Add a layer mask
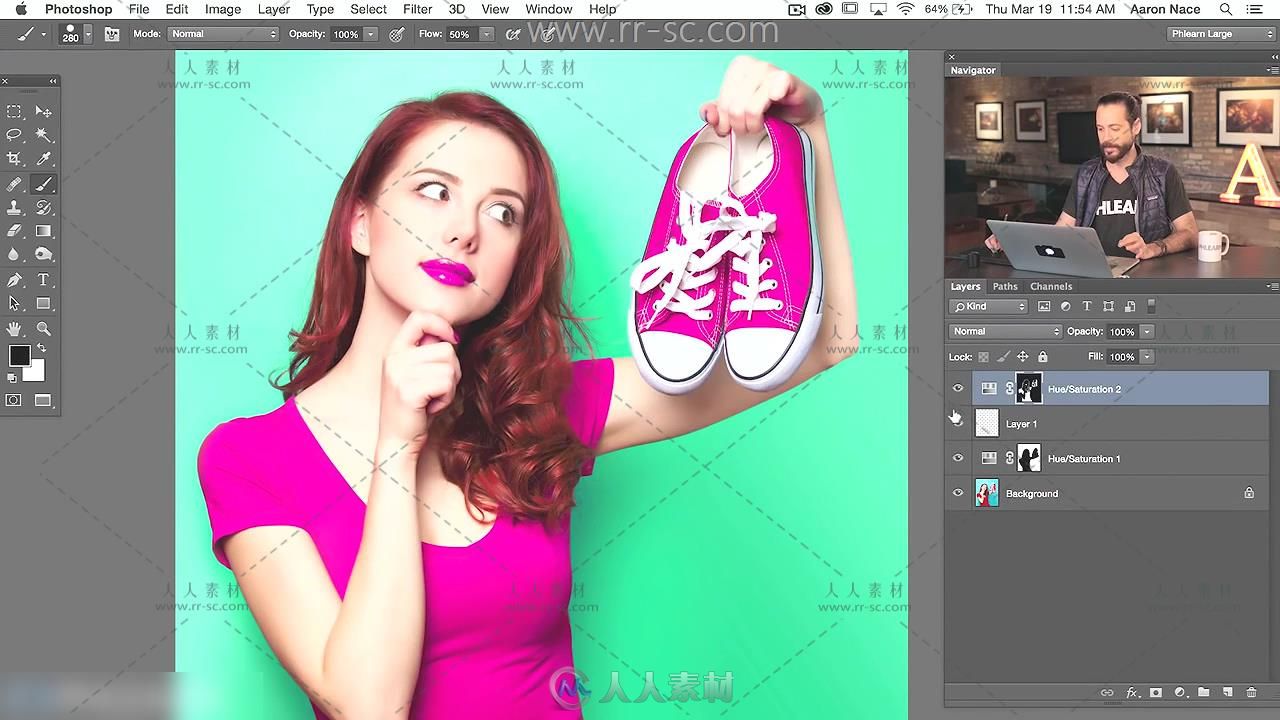 point(1156,692)
